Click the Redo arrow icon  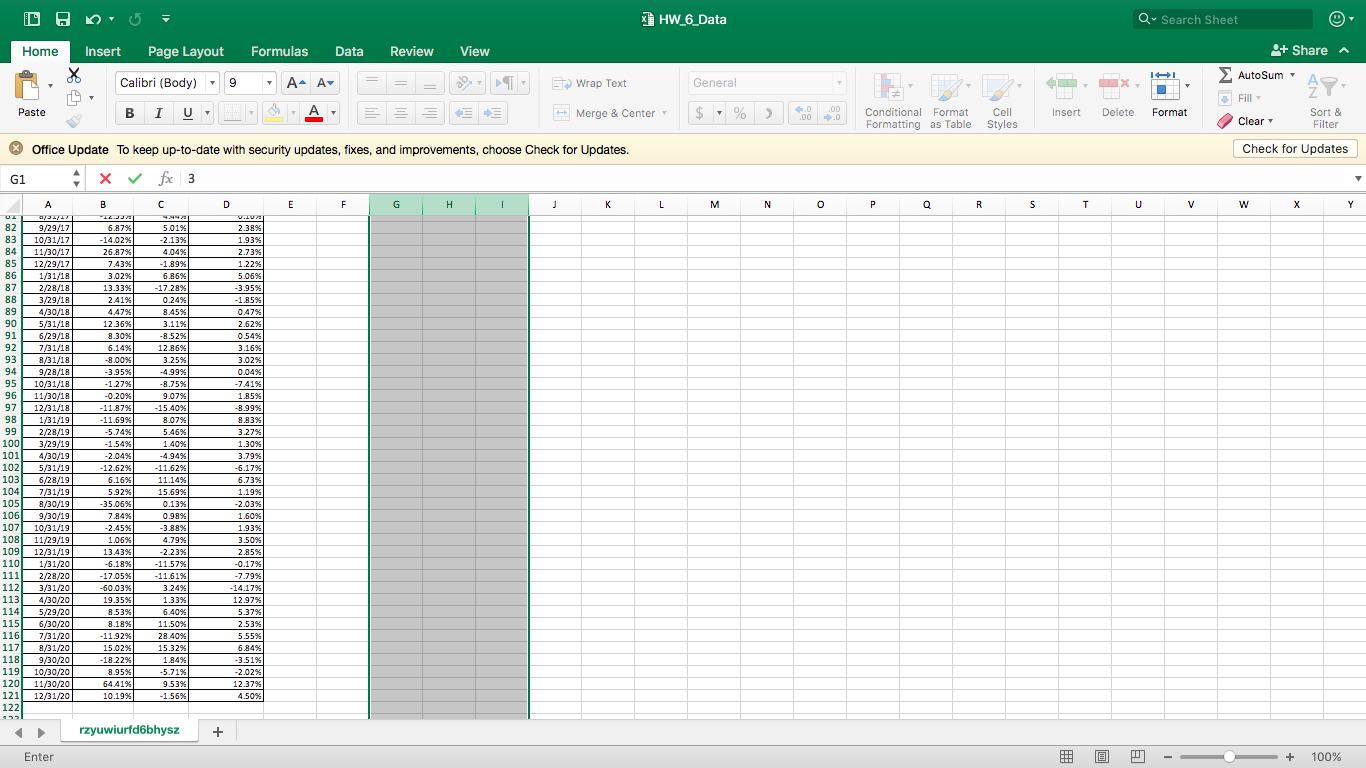(135, 19)
